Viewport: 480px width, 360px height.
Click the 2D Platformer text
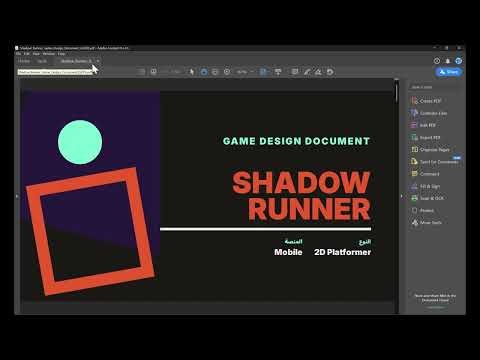342,252
